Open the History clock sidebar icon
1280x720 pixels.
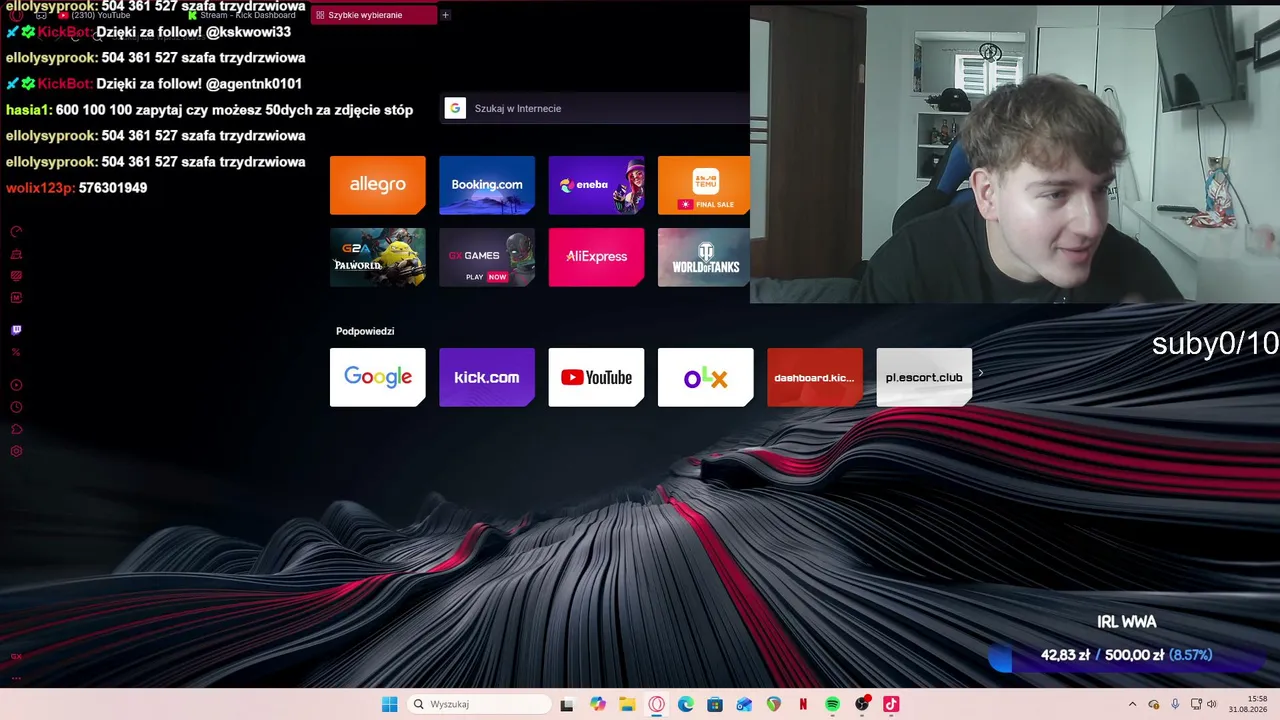(16, 407)
